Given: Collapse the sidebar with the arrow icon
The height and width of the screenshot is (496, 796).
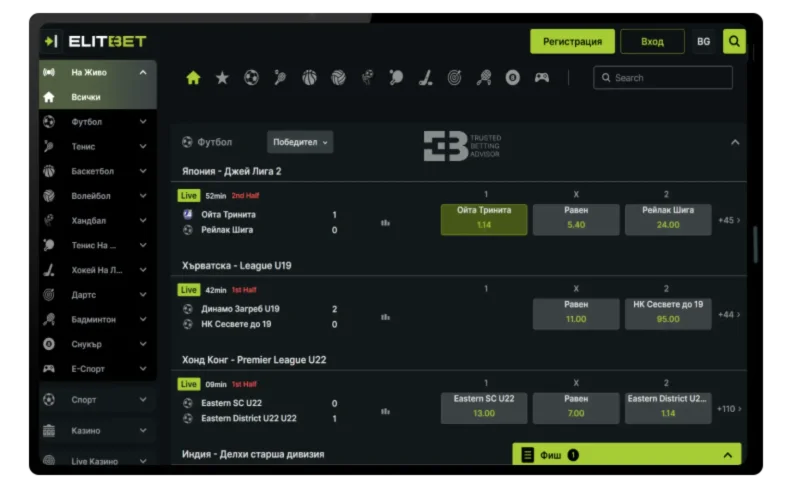Looking at the screenshot, I should click(x=51, y=41).
